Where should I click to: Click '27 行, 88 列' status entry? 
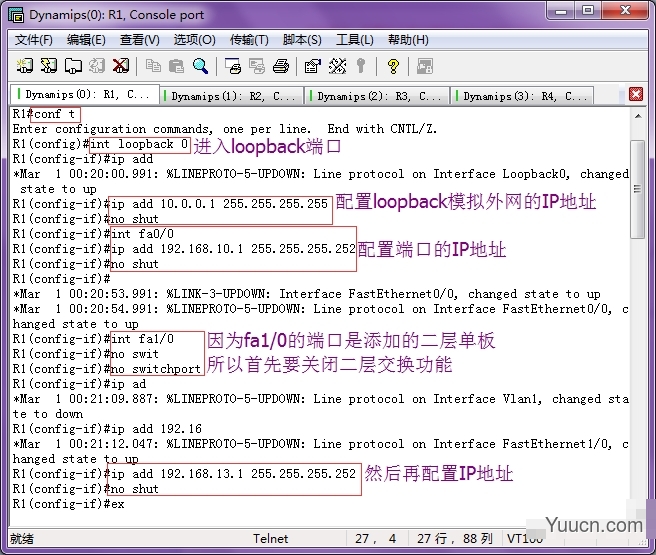pyautogui.click(x=454, y=538)
